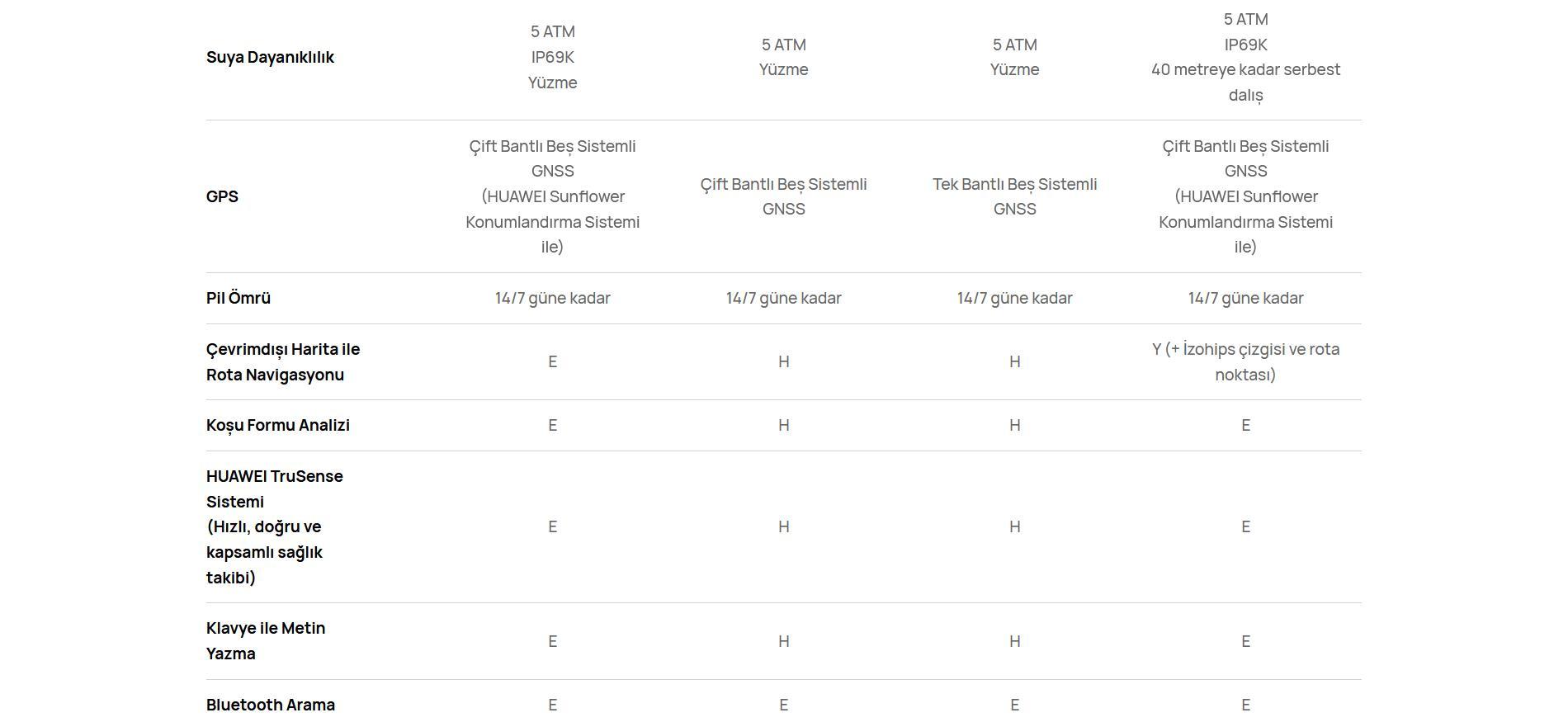This screenshot has width=1568, height=722.
Task: Click first column's "E" for Koşu Formu Analizi
Action: [x=552, y=425]
